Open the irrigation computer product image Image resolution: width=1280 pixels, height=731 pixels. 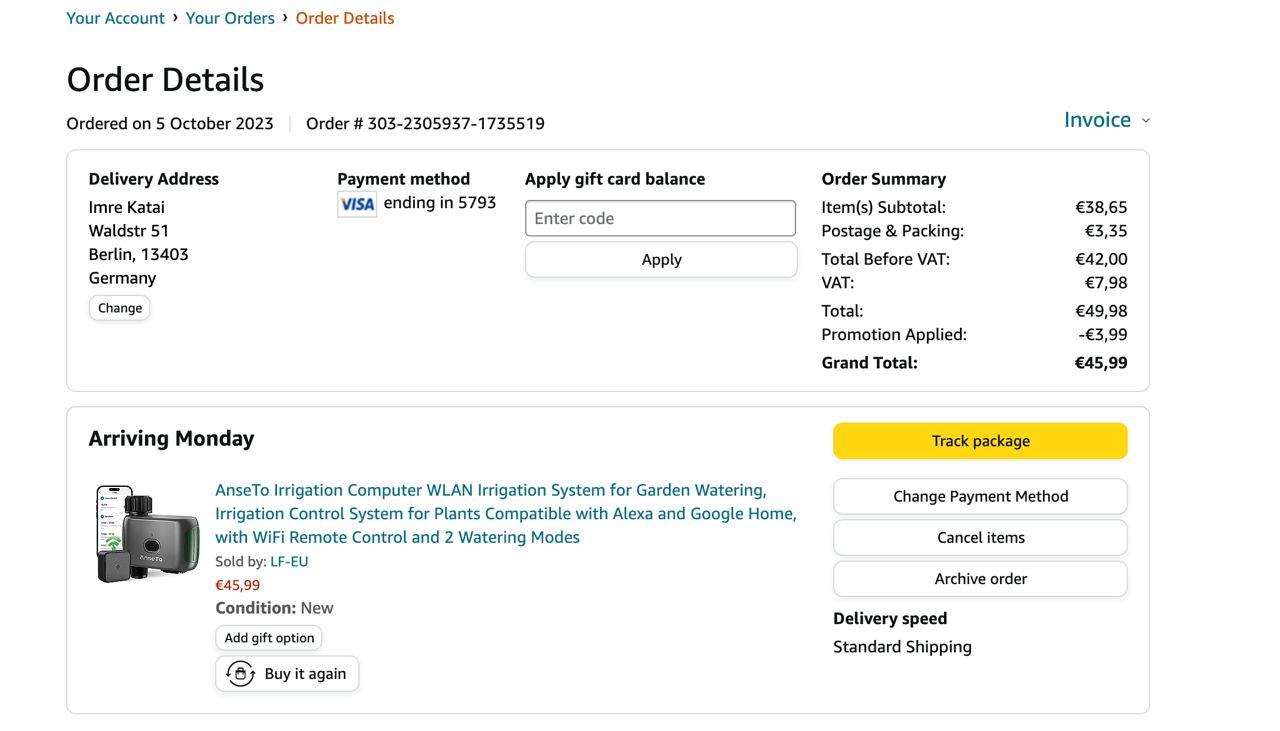[x=148, y=533]
